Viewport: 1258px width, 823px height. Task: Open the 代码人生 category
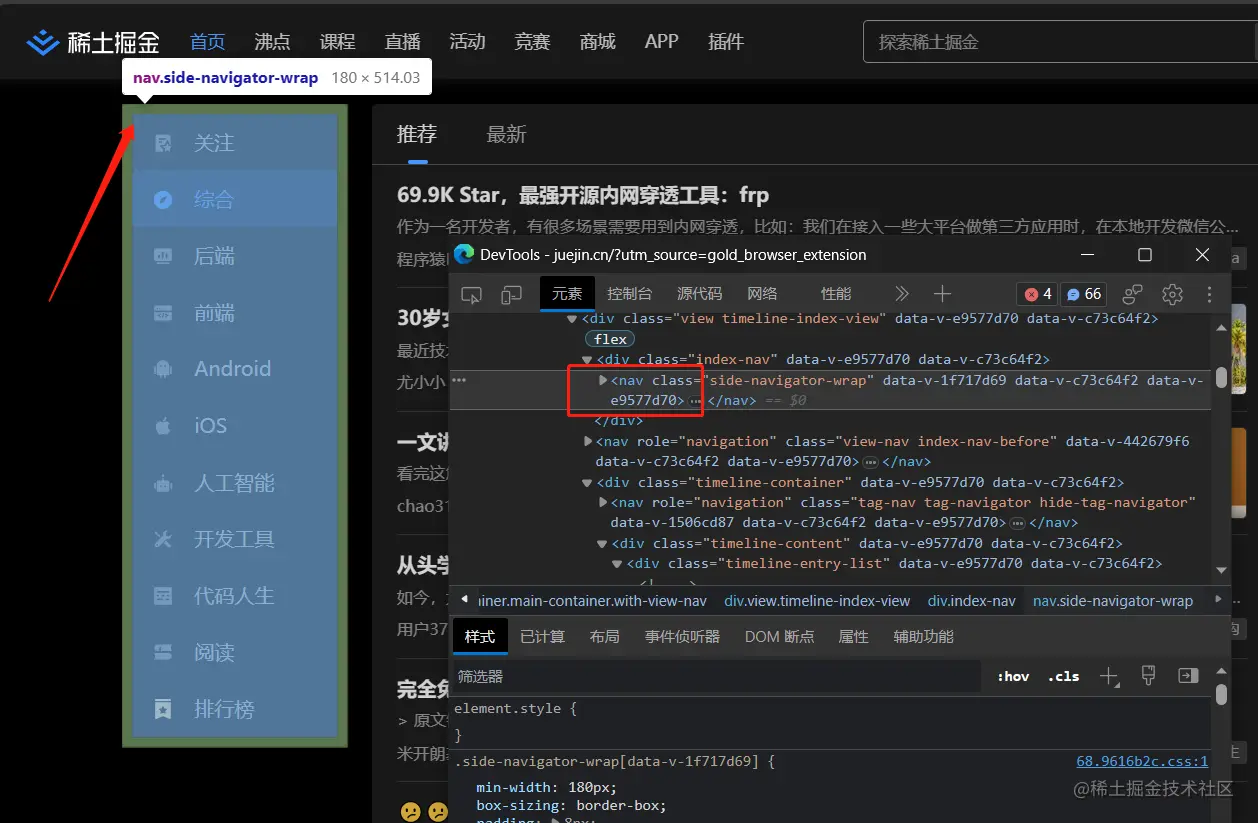pos(235,596)
